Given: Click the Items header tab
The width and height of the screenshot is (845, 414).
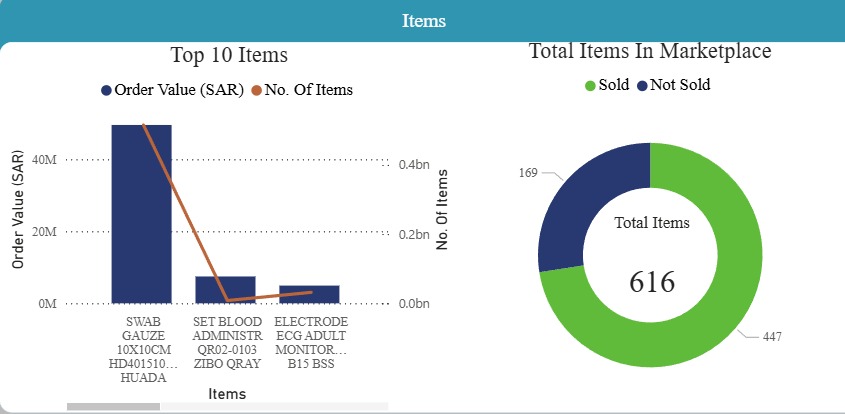Looking at the screenshot, I should [x=423, y=21].
